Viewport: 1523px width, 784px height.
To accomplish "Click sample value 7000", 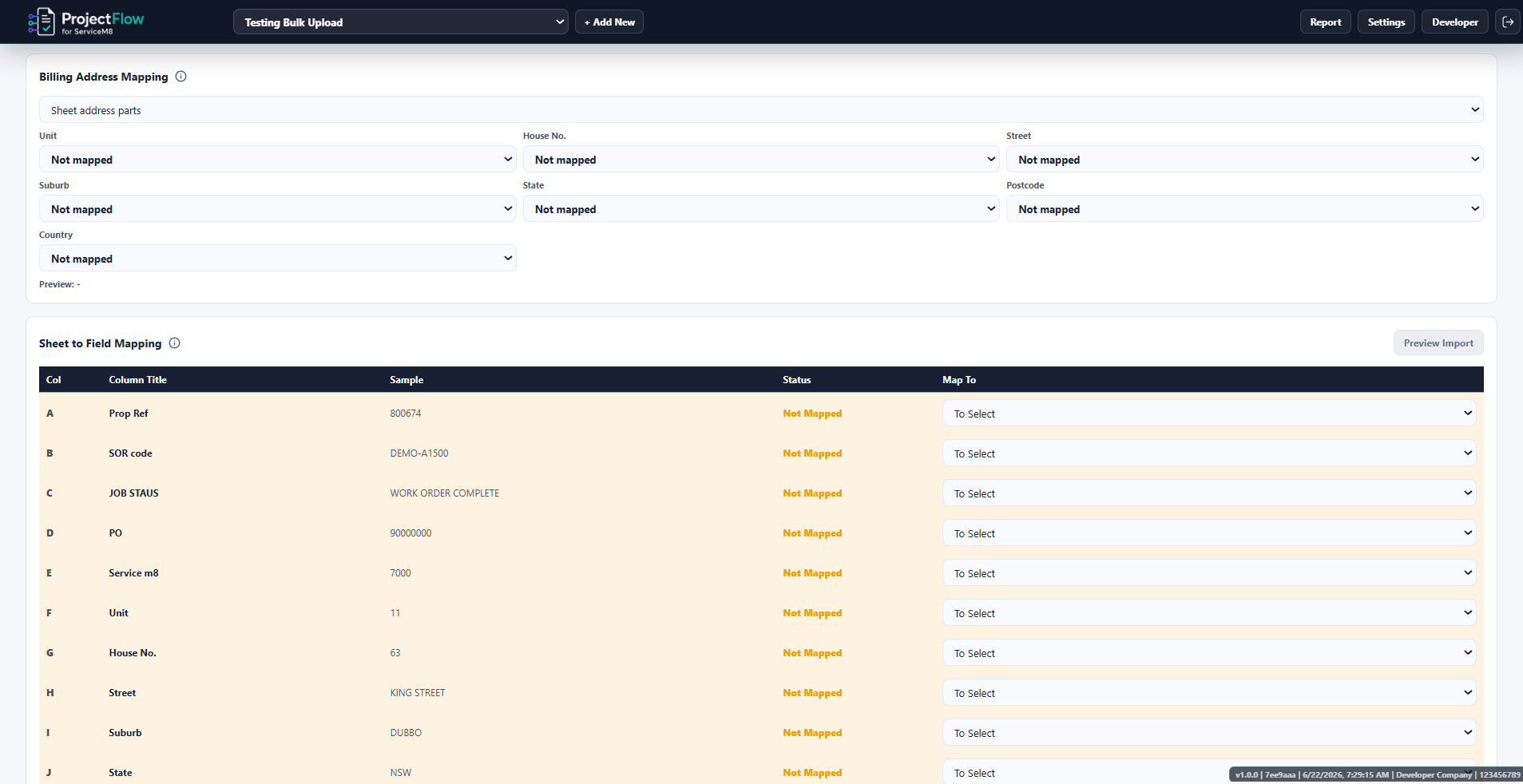I will [x=400, y=573].
